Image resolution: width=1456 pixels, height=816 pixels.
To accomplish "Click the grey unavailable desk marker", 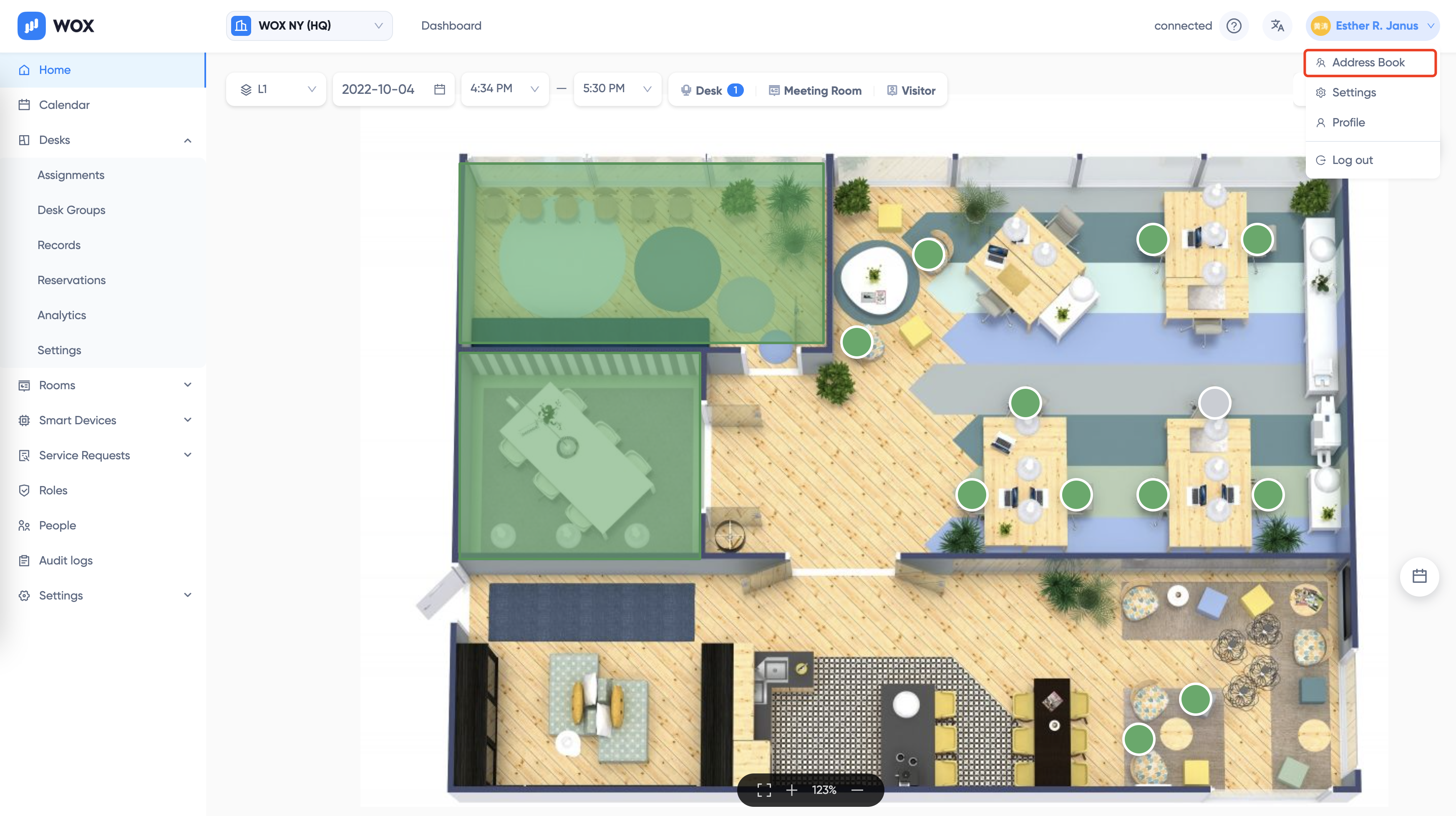I will tap(1214, 403).
